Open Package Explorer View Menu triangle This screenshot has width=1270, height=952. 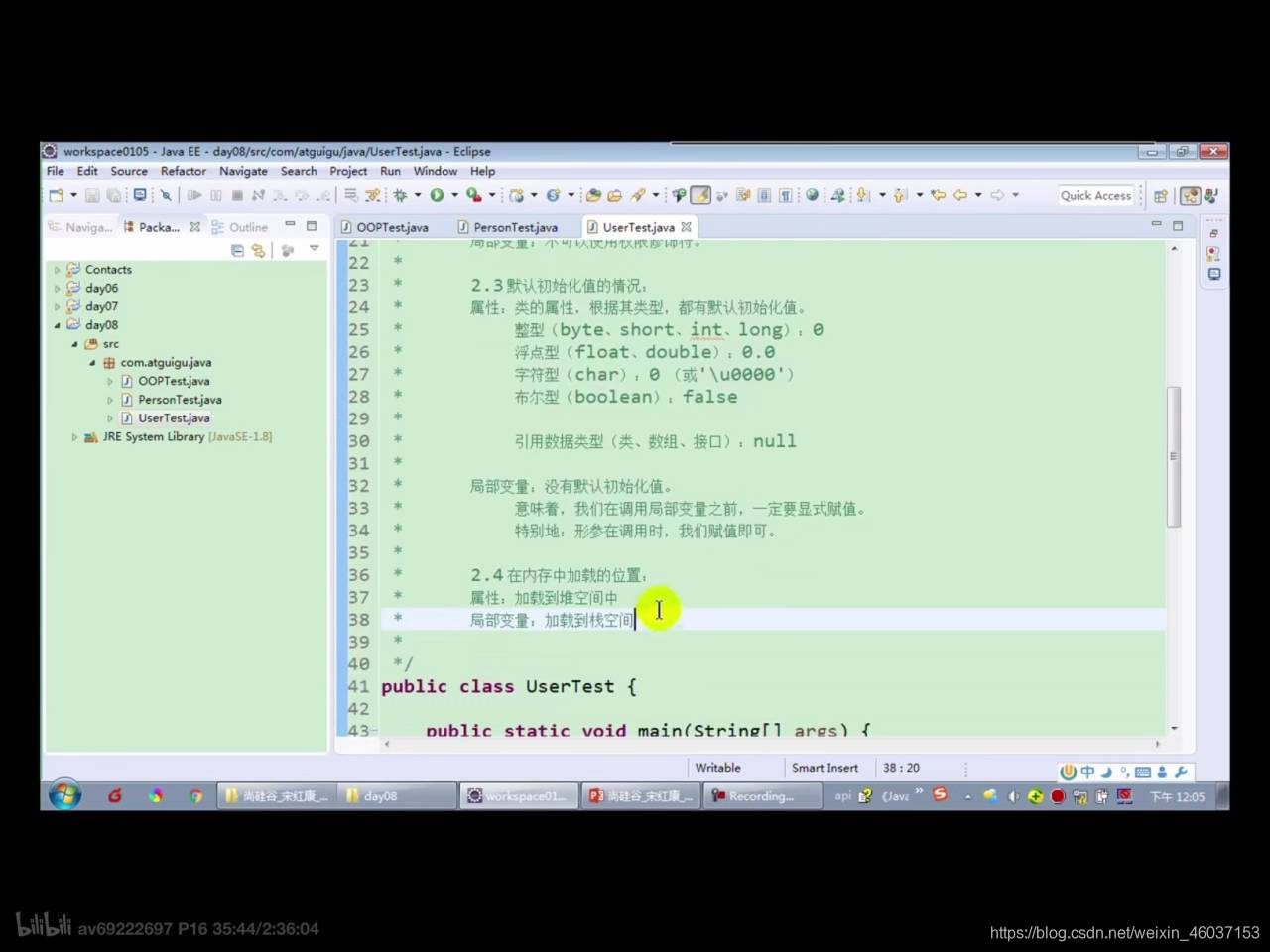tap(314, 249)
